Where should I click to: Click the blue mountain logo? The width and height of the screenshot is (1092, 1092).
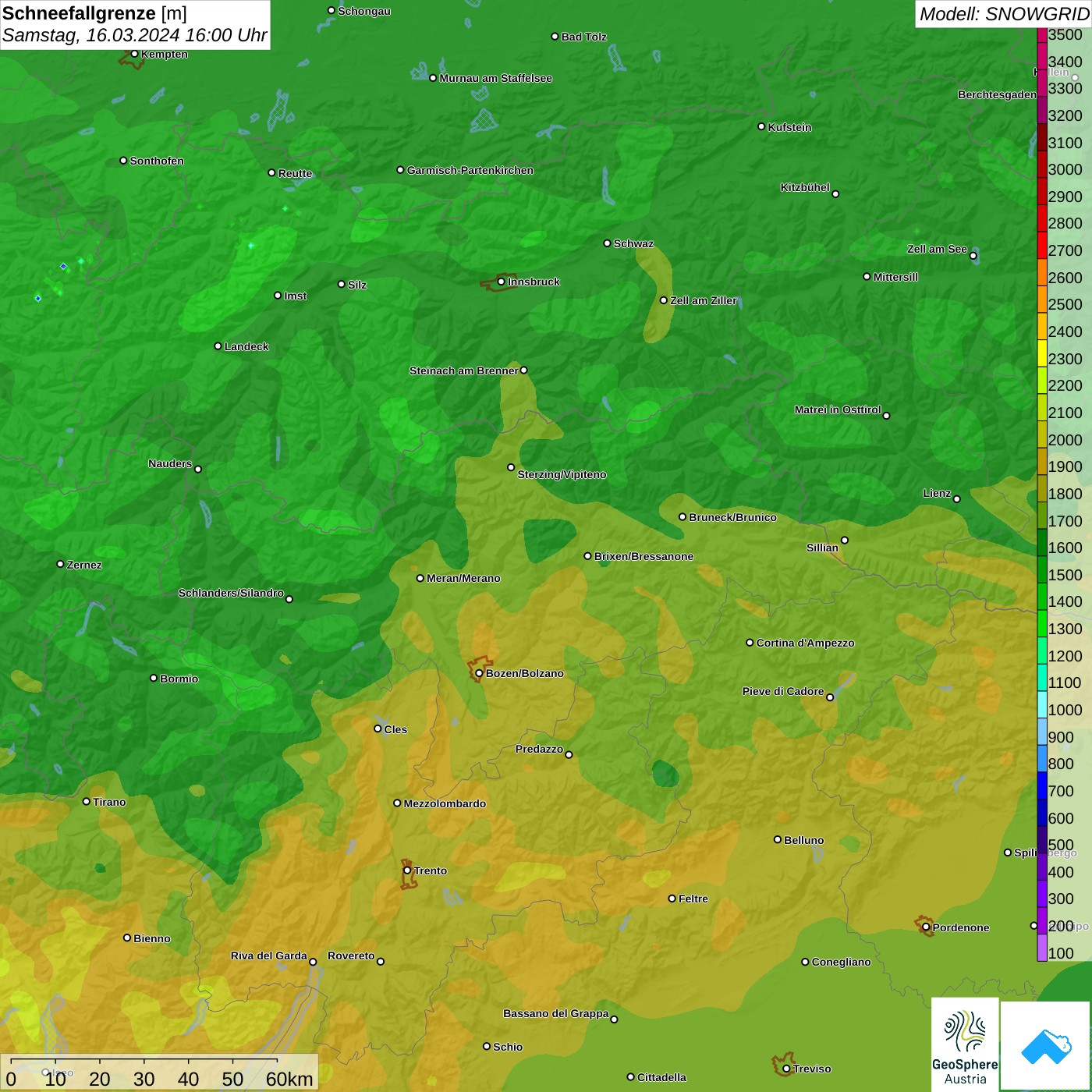tap(1046, 1046)
